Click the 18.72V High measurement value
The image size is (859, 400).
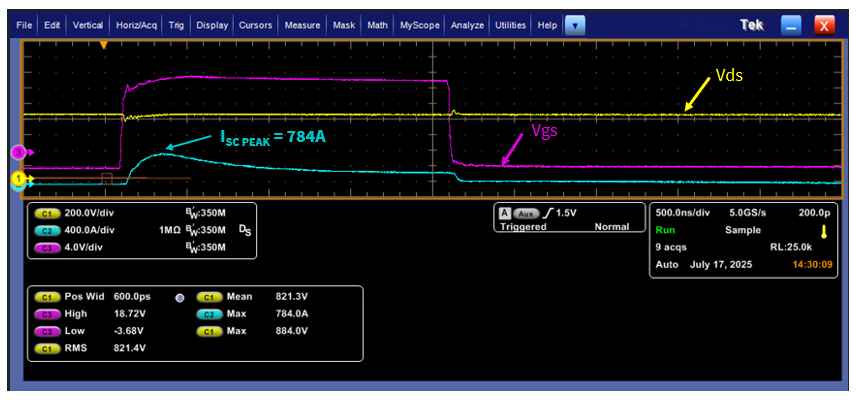coord(129,314)
